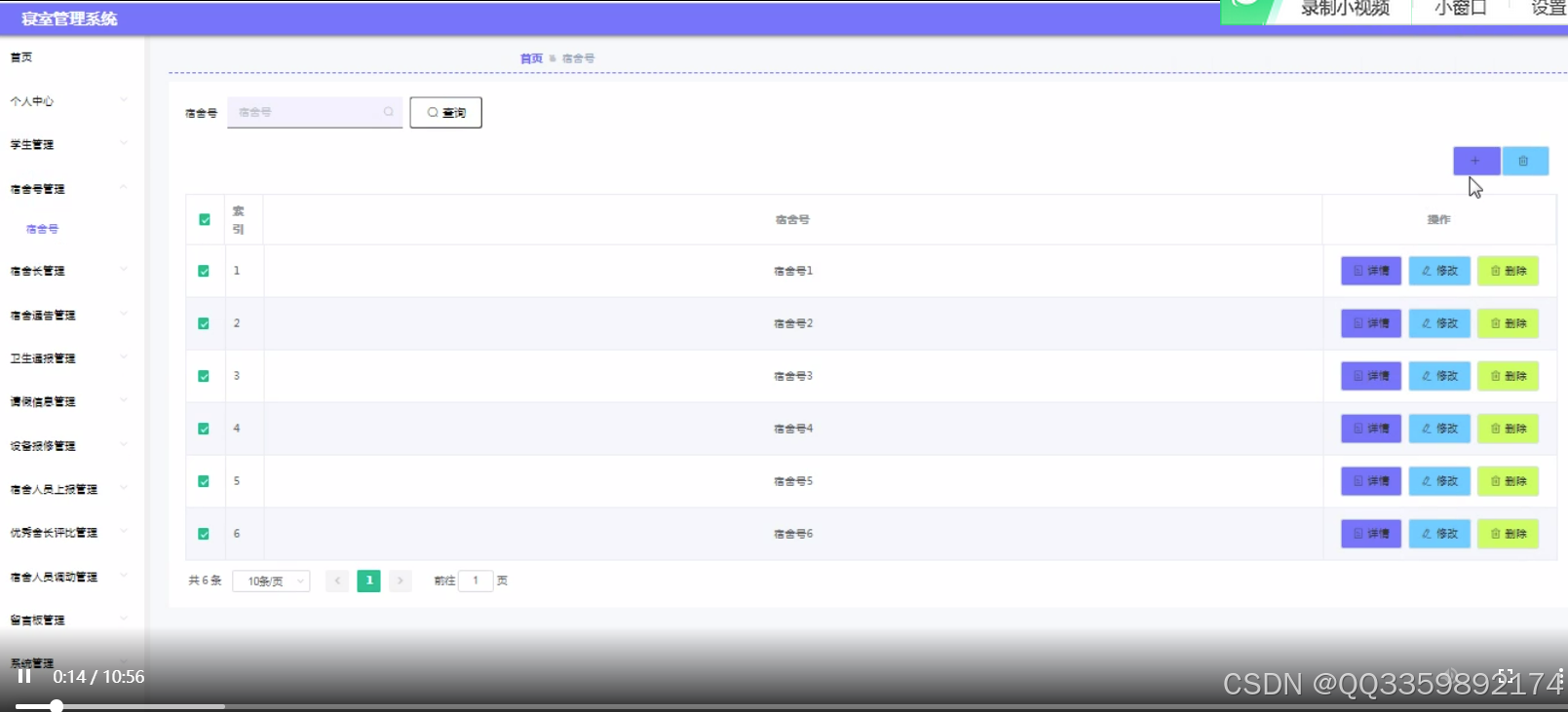Click 删除 for row 宿舍号6
This screenshot has height=712, width=1568.
click(x=1508, y=534)
